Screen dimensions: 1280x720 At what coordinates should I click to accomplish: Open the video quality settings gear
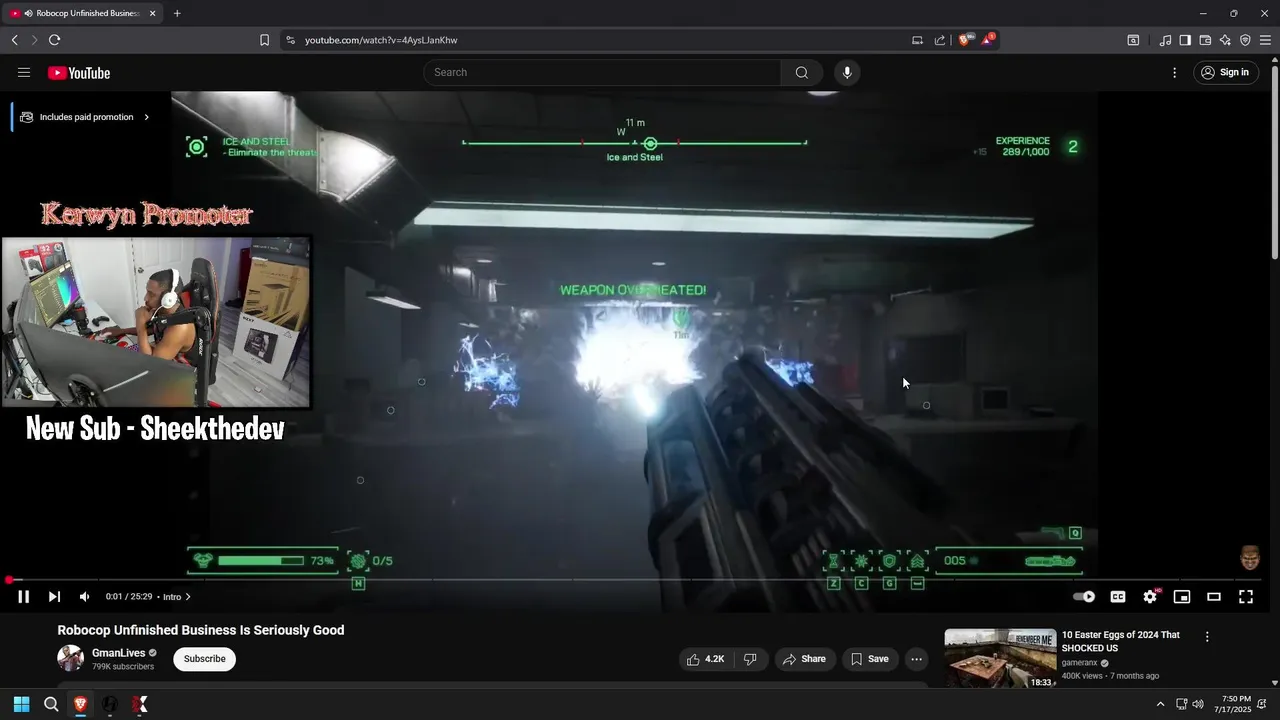click(1150, 597)
